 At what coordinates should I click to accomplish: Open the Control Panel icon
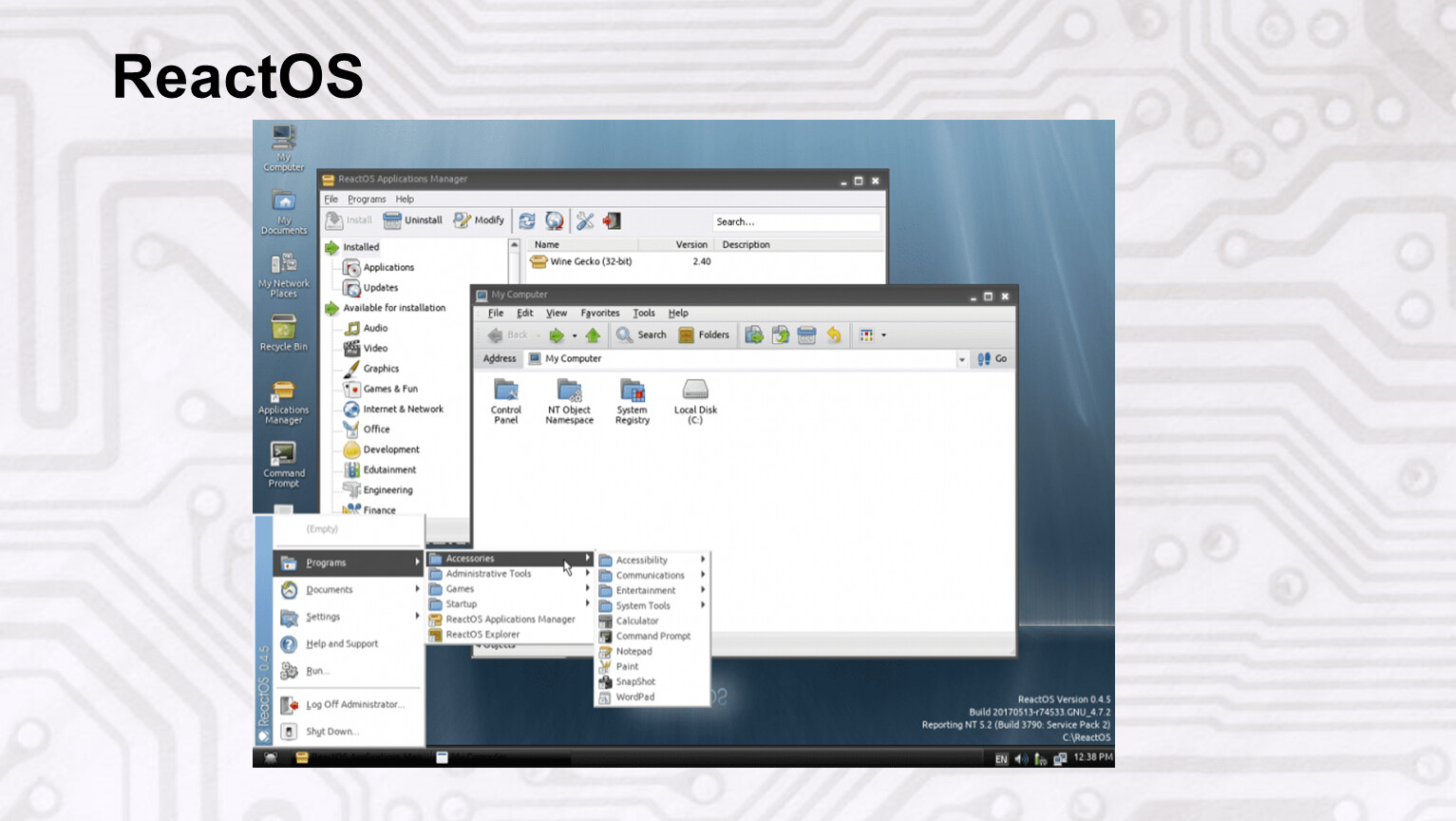(x=506, y=400)
